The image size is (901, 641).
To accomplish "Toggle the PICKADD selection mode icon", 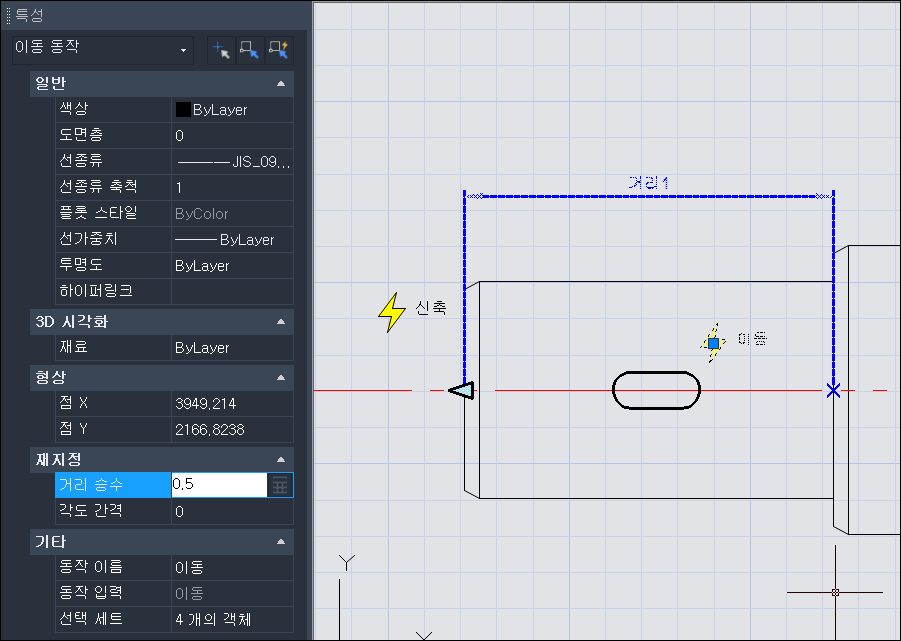I will pyautogui.click(x=221, y=50).
